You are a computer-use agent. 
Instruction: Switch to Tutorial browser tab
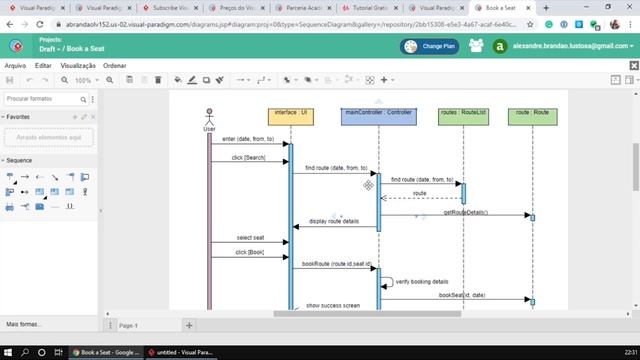coord(370,8)
